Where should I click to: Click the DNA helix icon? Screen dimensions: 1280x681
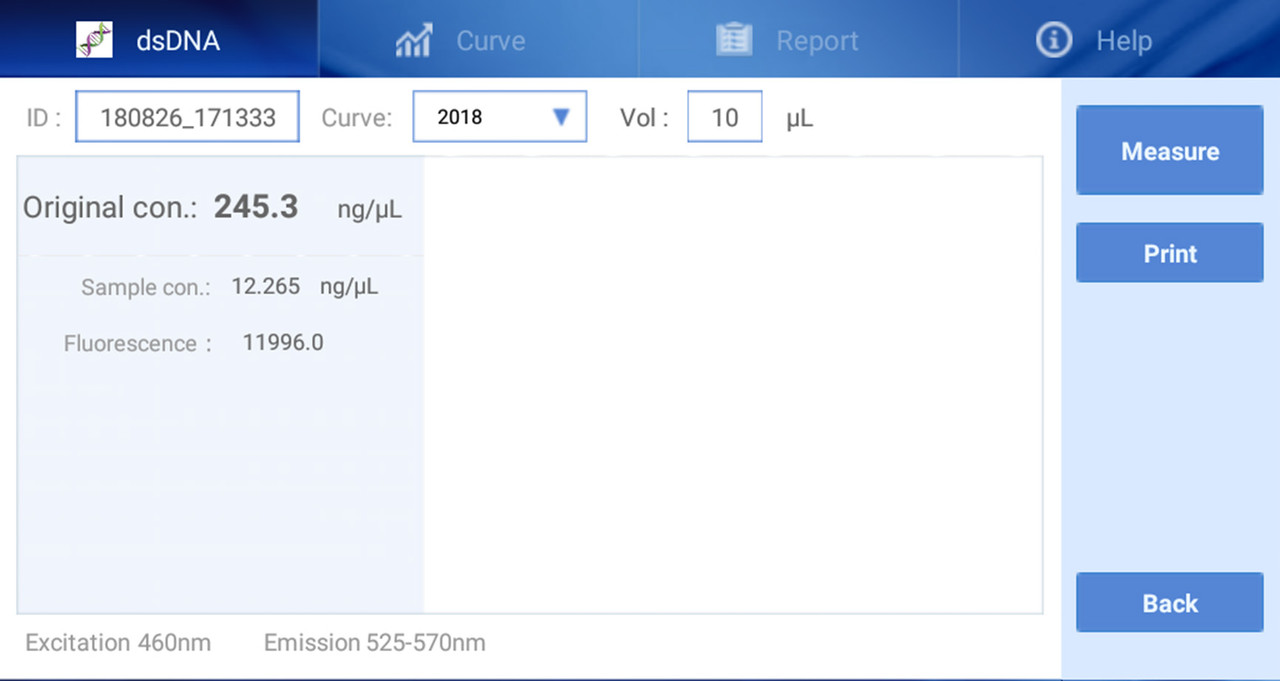pyautogui.click(x=94, y=40)
